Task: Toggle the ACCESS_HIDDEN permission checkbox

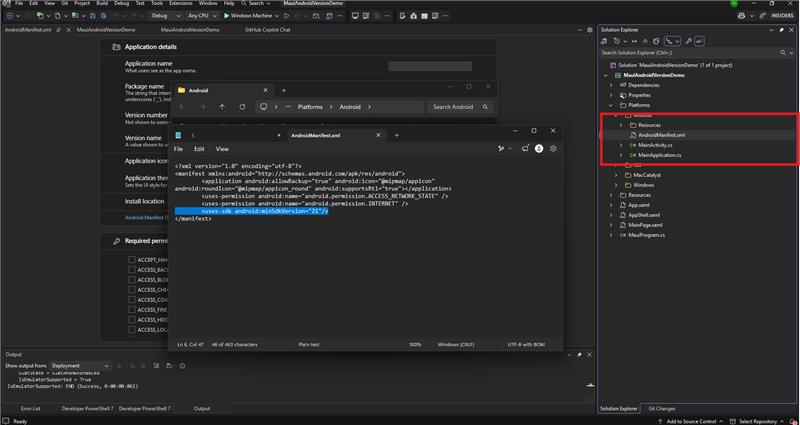Action: click(x=132, y=319)
